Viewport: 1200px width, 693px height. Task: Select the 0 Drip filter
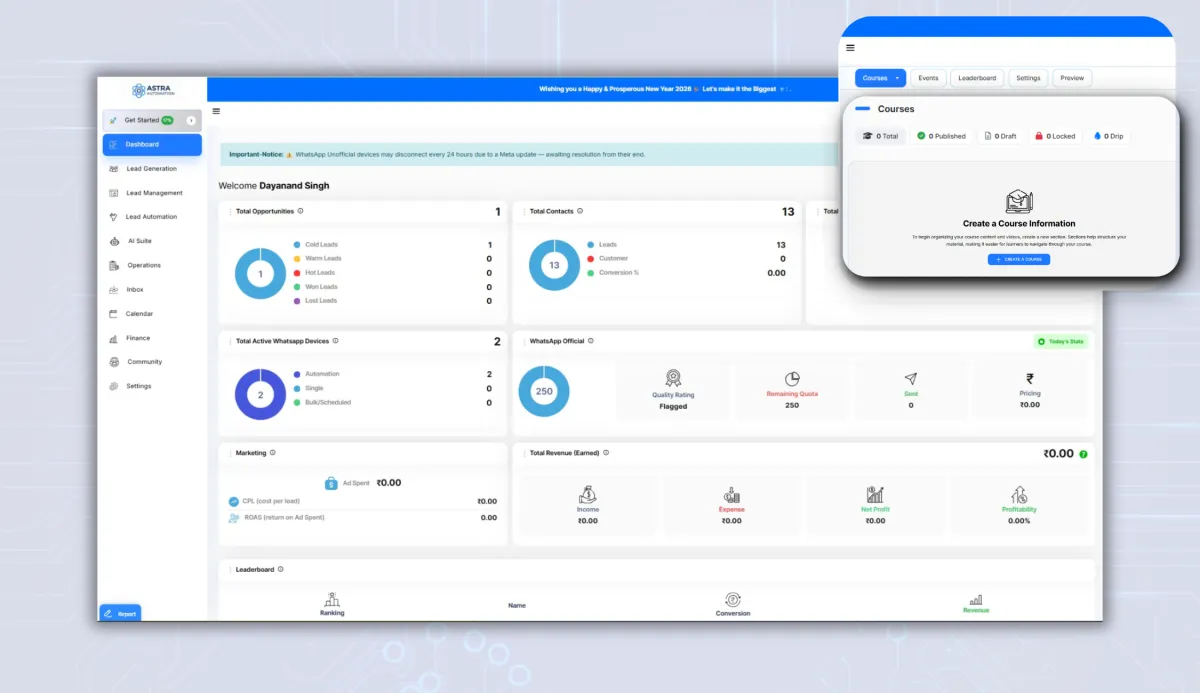click(x=1108, y=136)
